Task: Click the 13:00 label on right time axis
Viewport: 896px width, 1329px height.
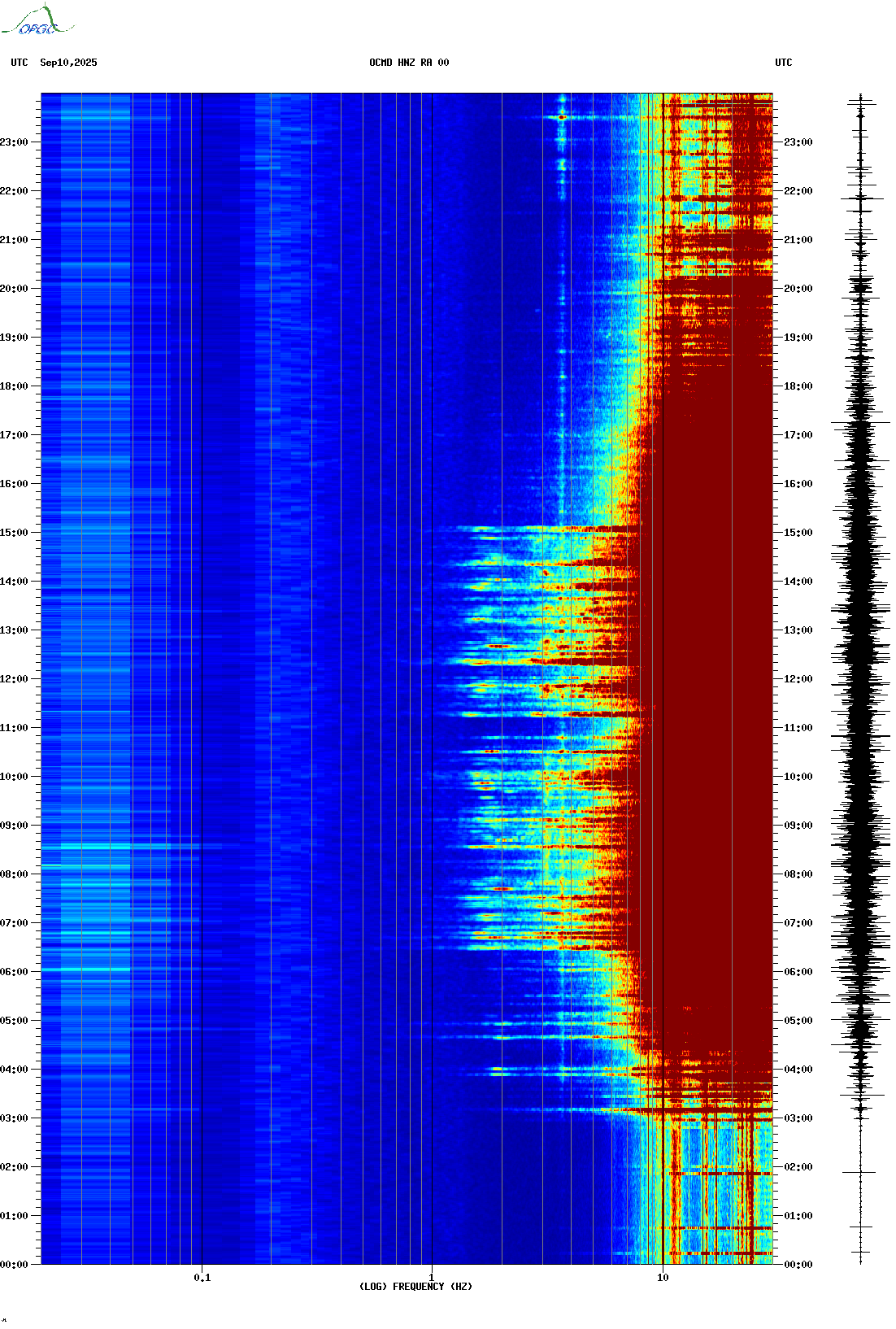Action: pos(798,630)
